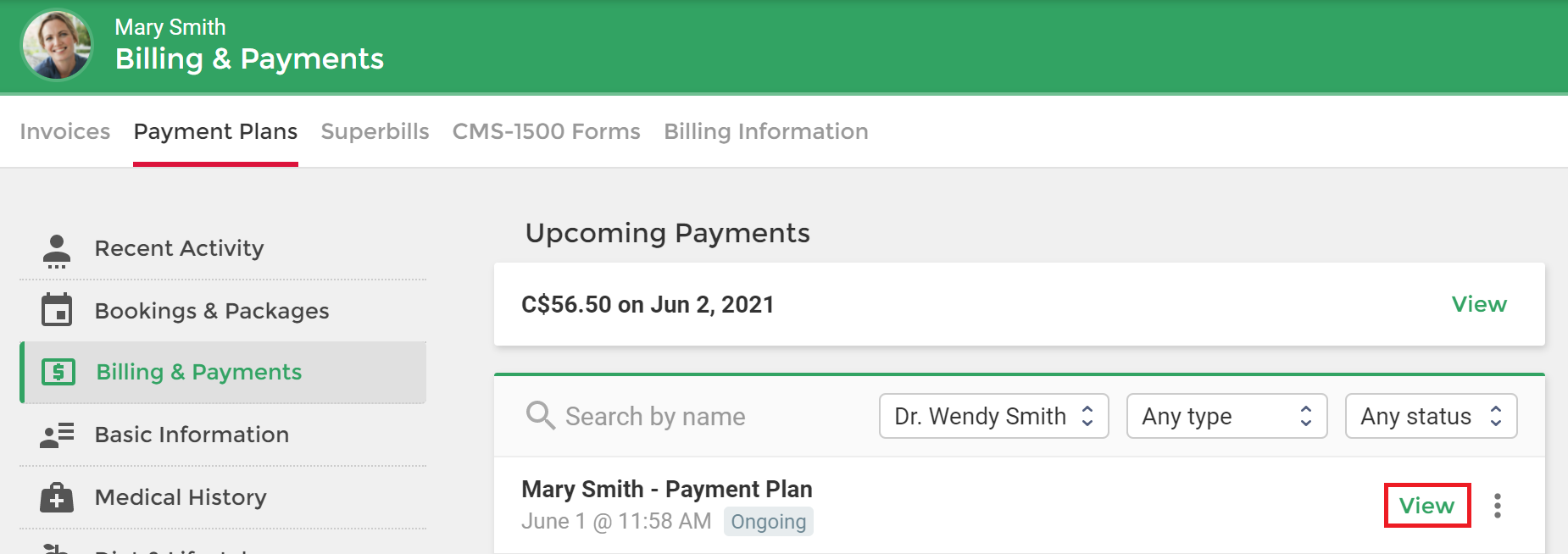Screen dimensions: 1568x554
Task: Click the Bookings & Packages calendar icon
Action: (57, 310)
